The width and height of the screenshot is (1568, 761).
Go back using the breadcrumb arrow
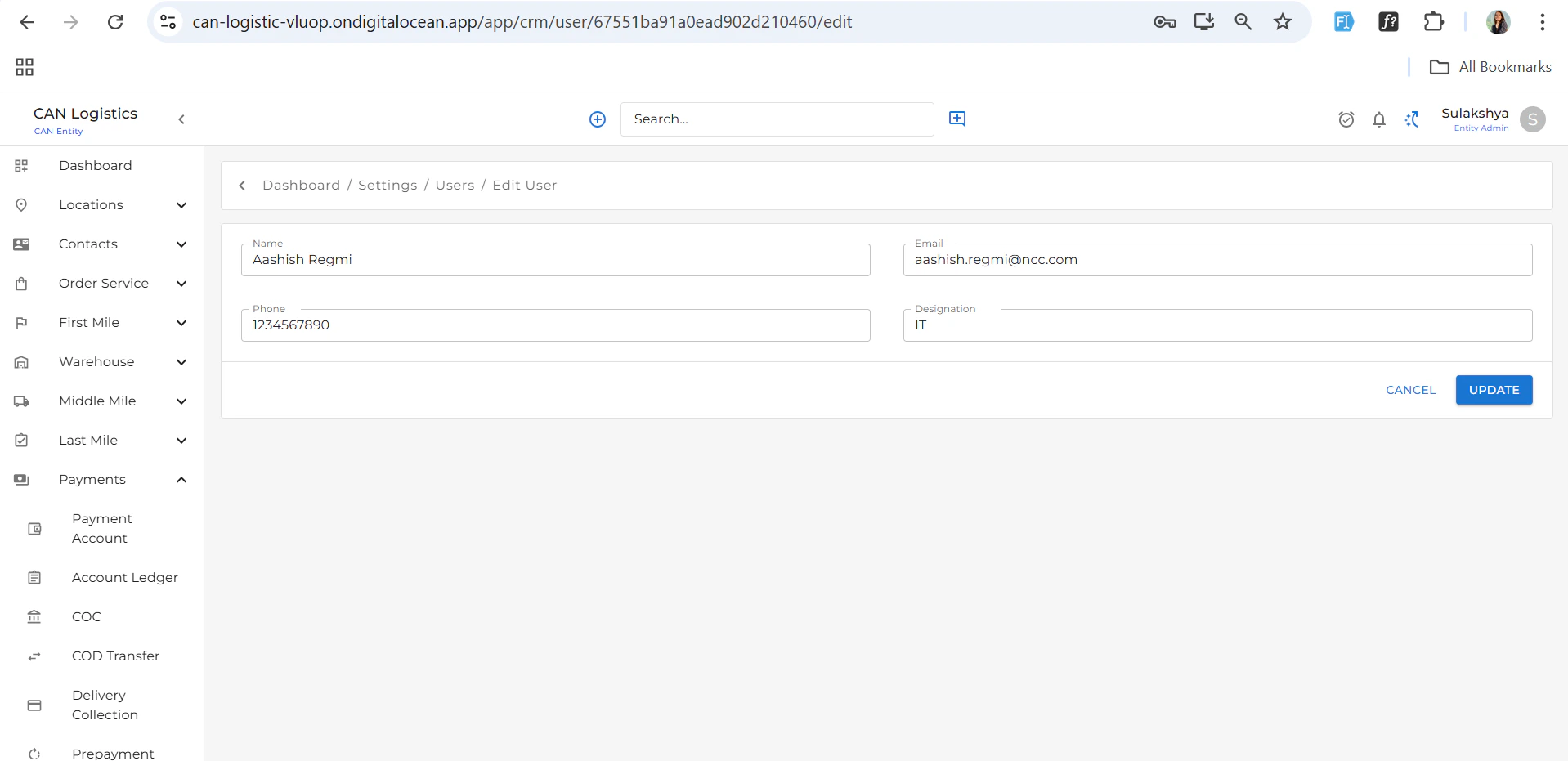point(242,186)
